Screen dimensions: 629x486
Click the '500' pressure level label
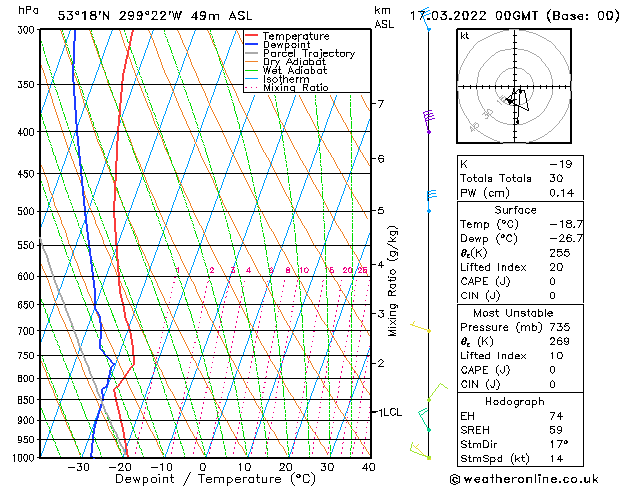pyautogui.click(x=28, y=211)
